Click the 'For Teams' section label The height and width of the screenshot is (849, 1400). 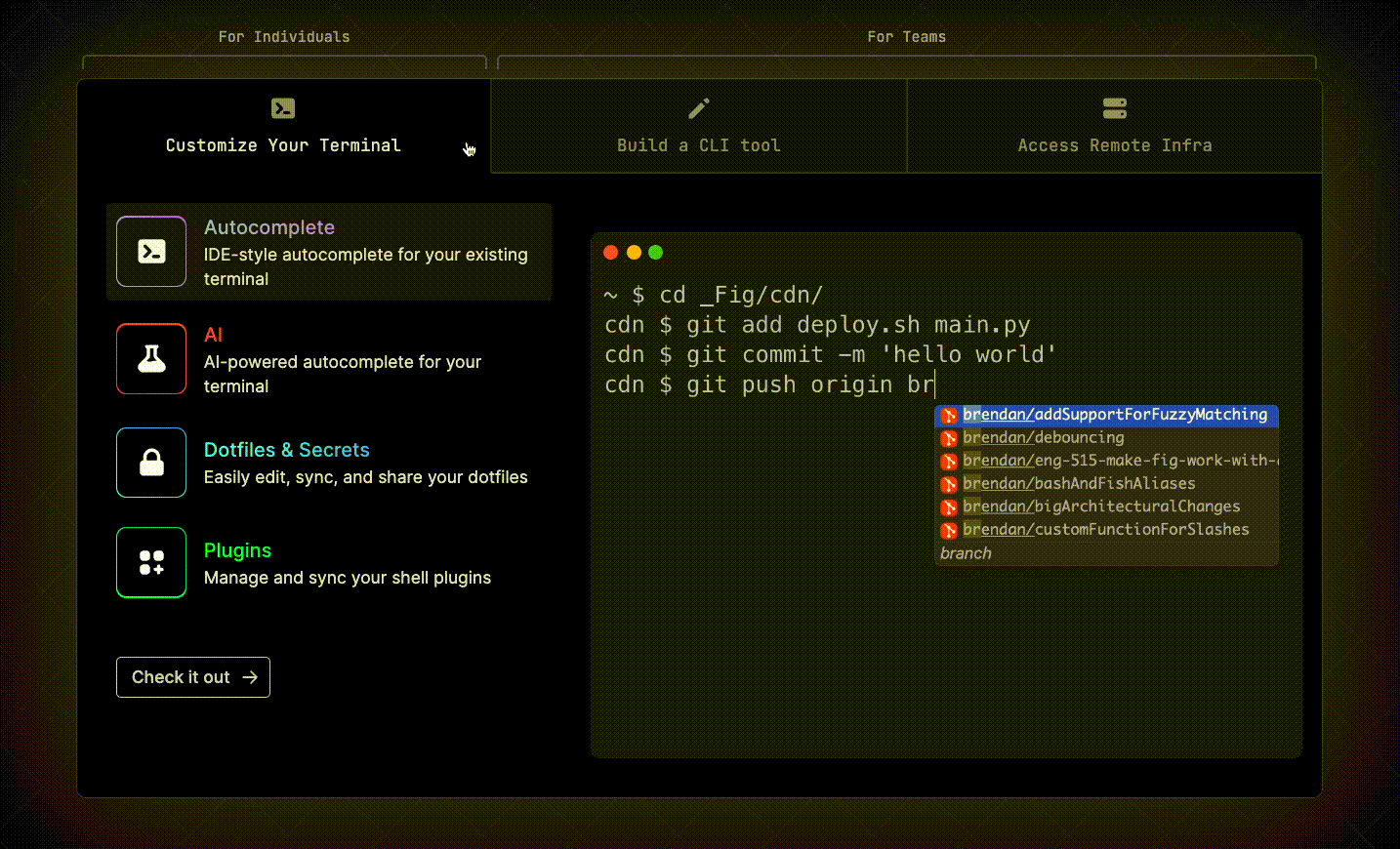[907, 37]
